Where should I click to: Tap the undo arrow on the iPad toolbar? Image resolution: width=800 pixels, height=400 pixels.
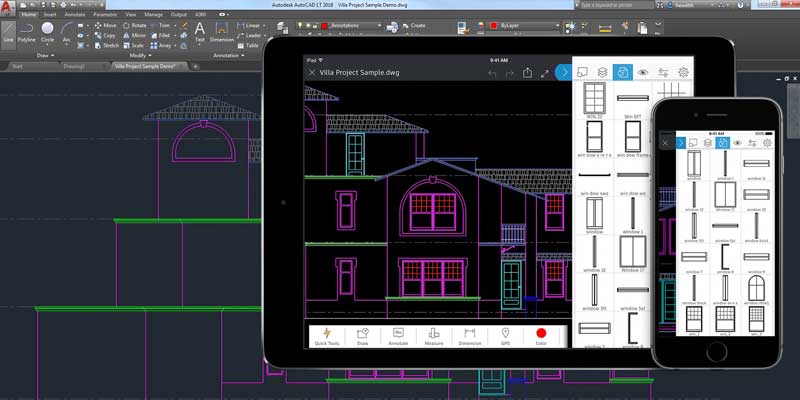coord(492,73)
